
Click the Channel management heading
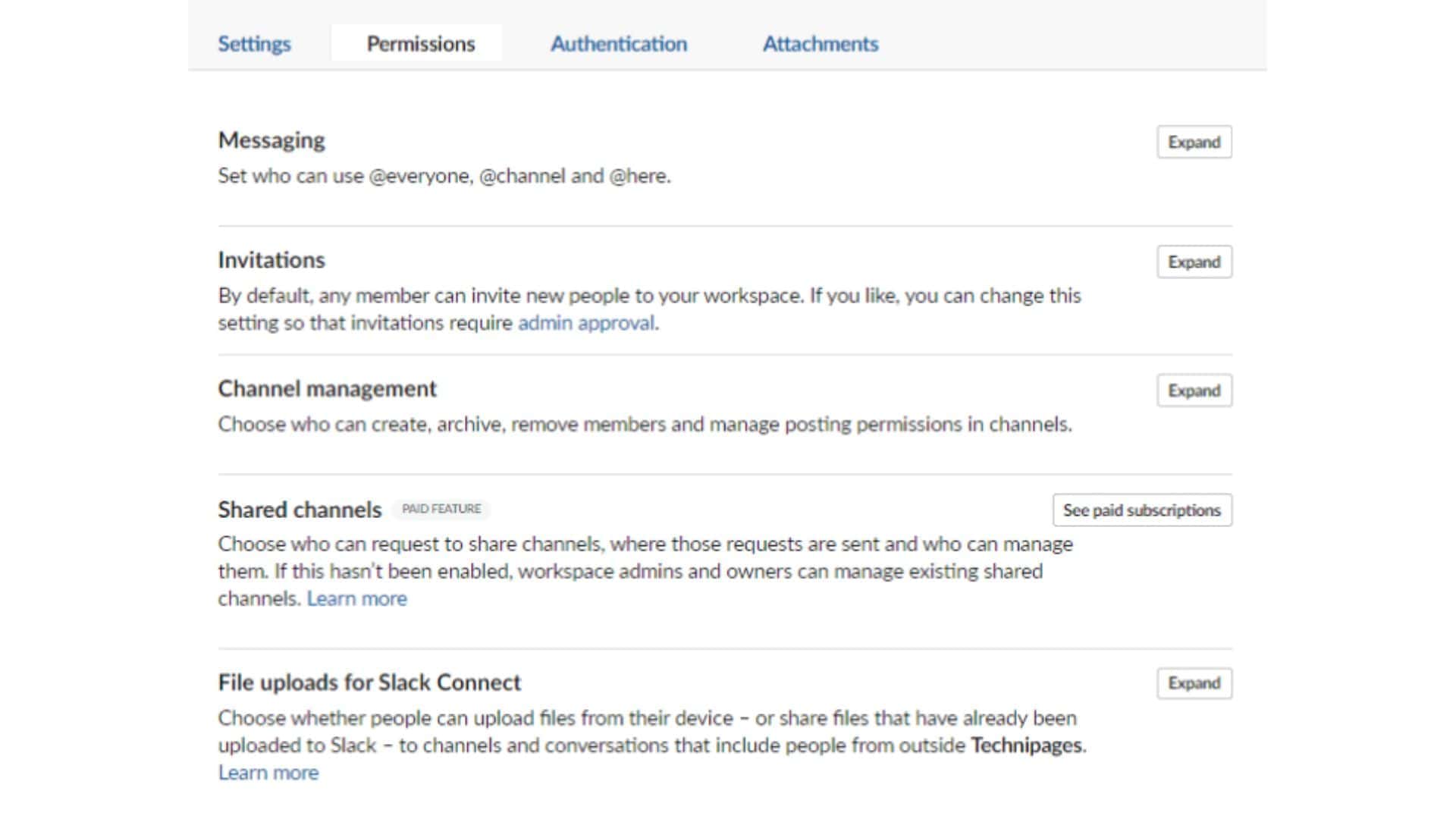[x=327, y=388]
